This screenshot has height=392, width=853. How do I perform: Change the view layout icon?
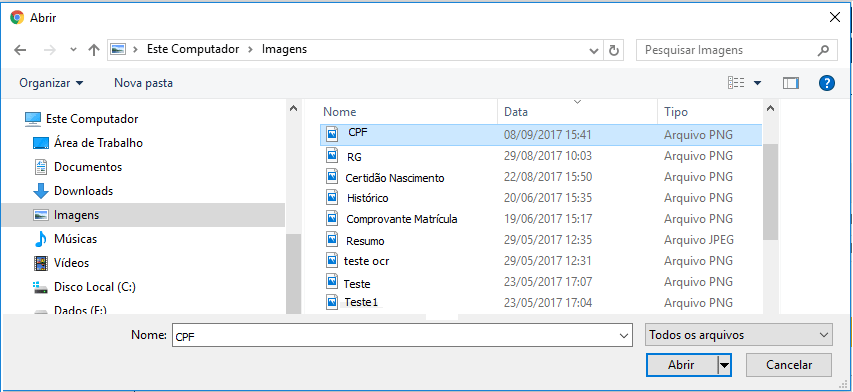[x=736, y=83]
